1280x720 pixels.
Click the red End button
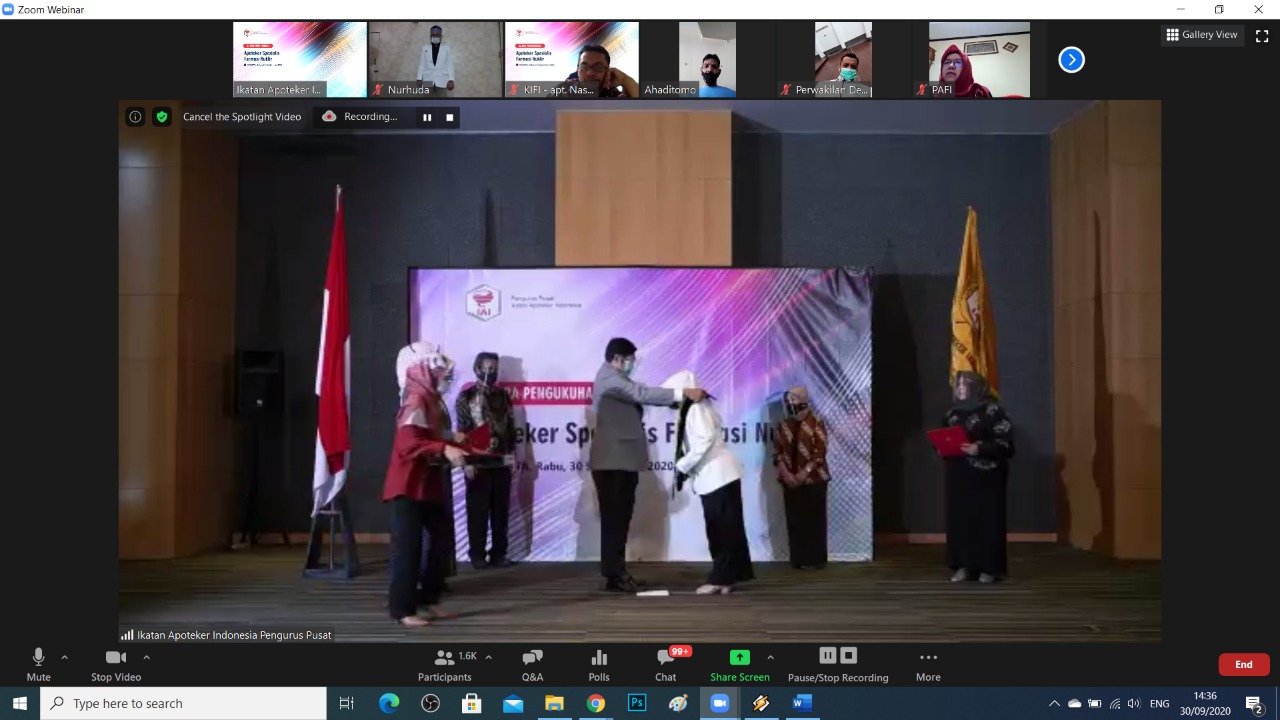1244,664
